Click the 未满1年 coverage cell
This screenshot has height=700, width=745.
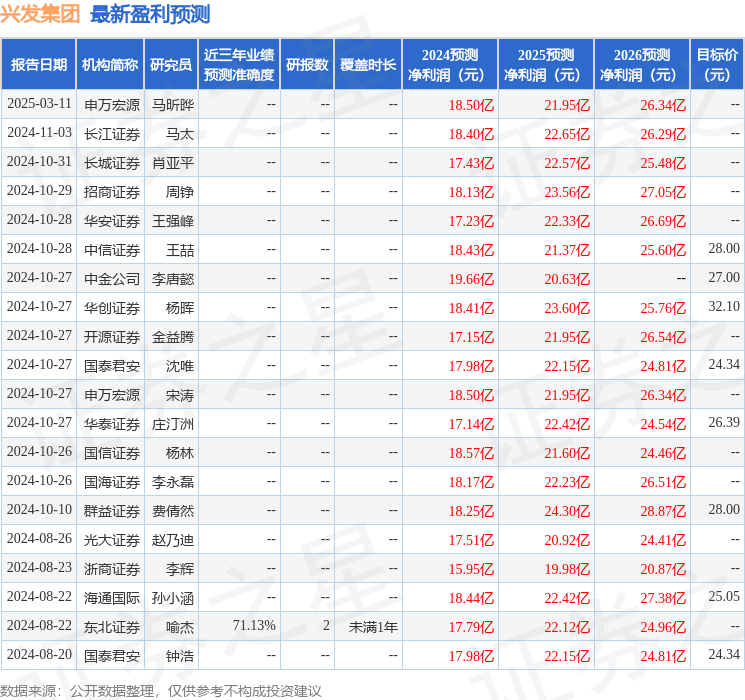[373, 627]
